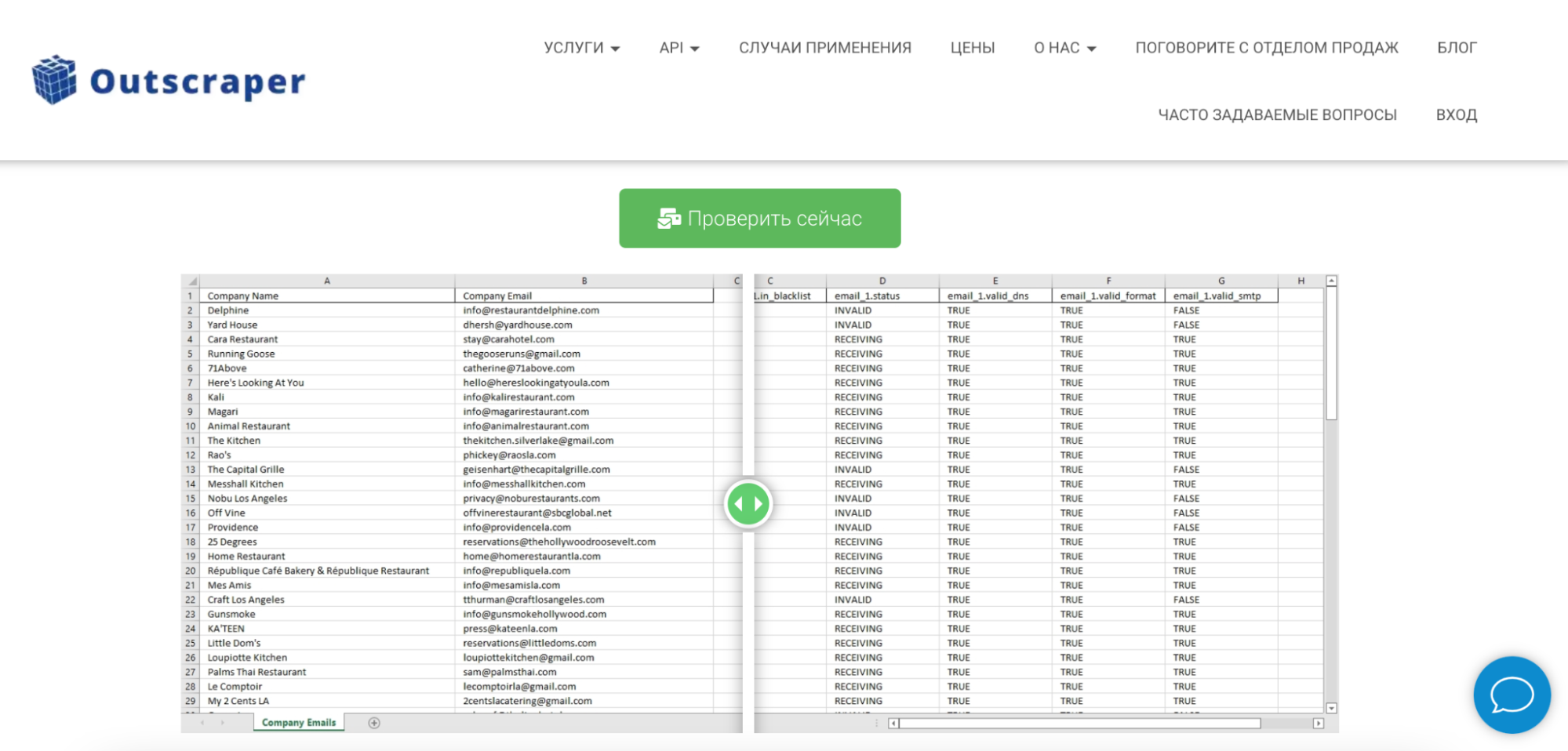Click tthurman@craftlosangeles.com email cell
The image size is (1568, 751).
(584, 600)
